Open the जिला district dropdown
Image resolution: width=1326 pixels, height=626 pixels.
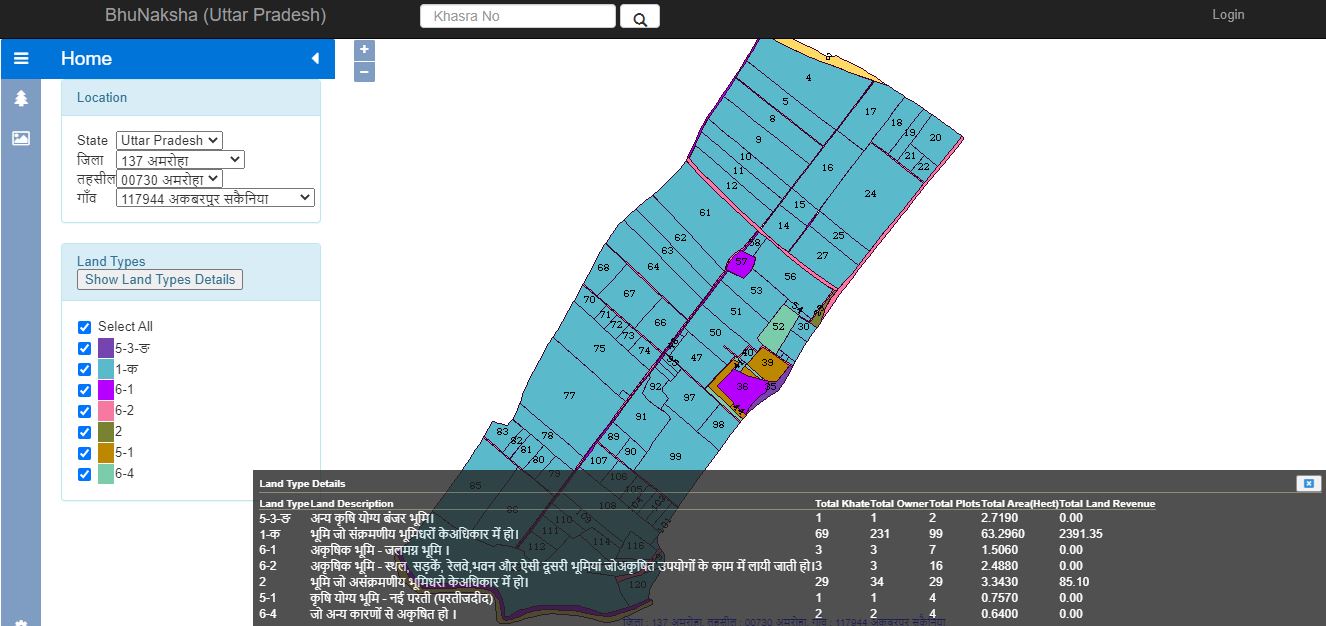coord(179,159)
